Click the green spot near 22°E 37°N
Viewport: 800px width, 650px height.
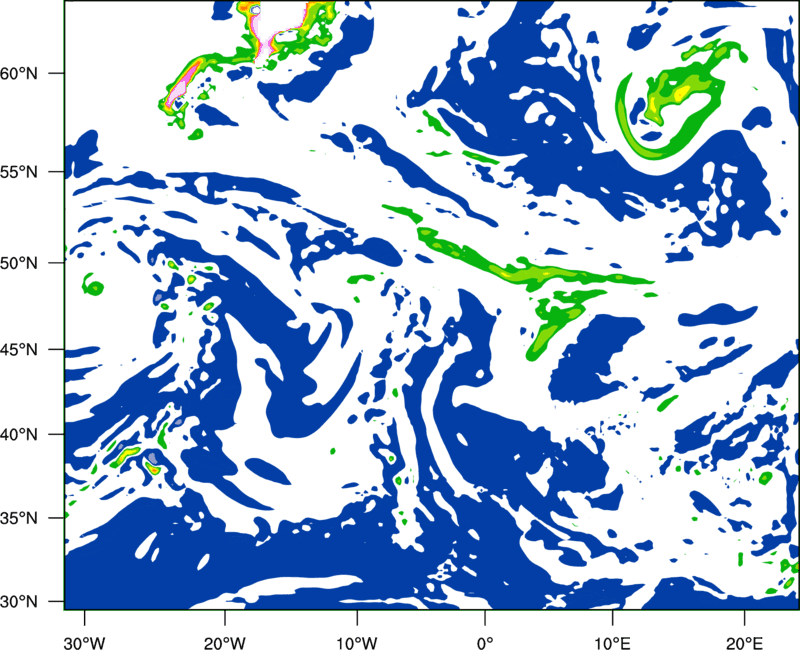point(765,478)
